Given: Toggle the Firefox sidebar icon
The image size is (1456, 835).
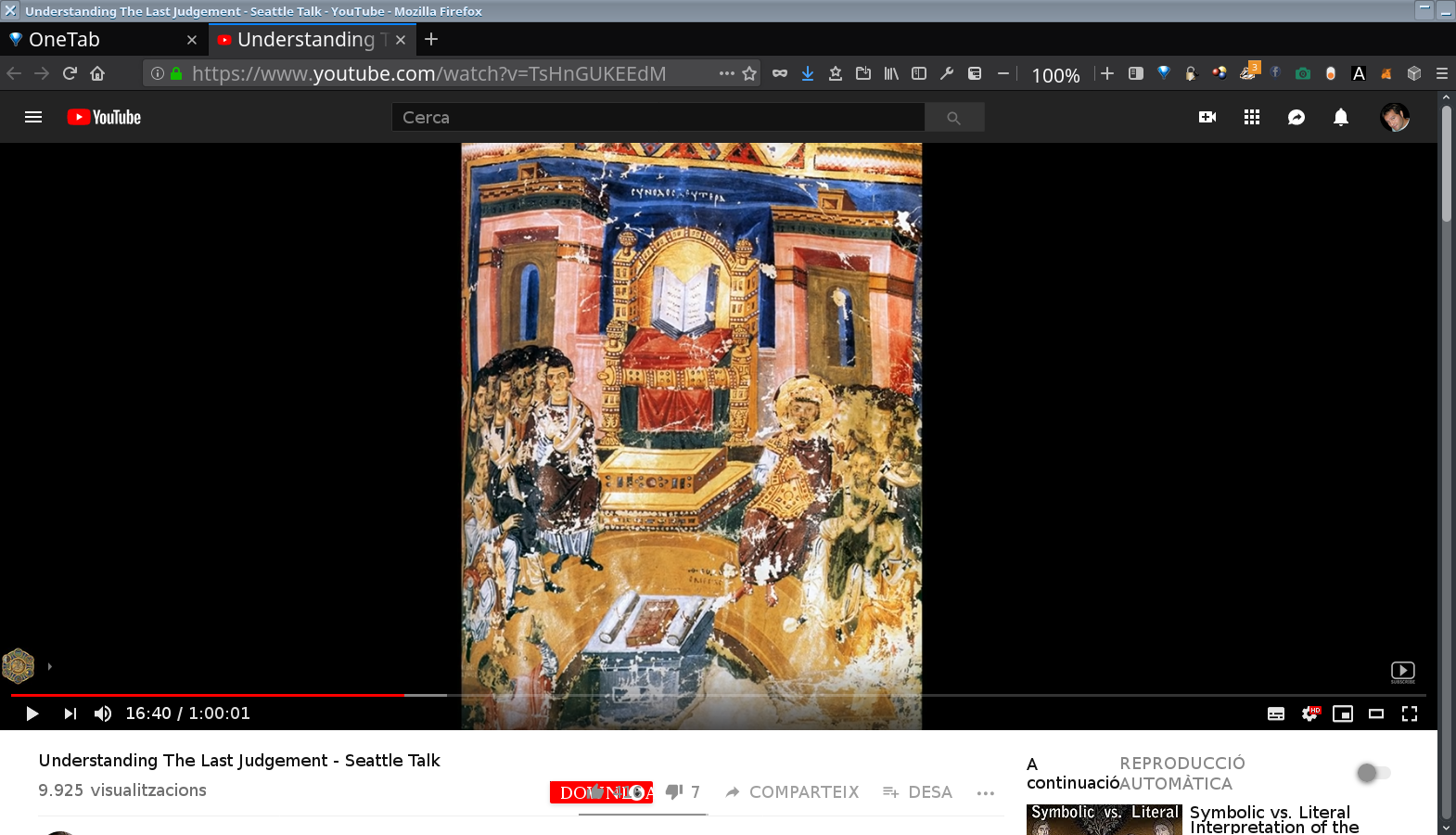Looking at the screenshot, I should click(x=919, y=73).
